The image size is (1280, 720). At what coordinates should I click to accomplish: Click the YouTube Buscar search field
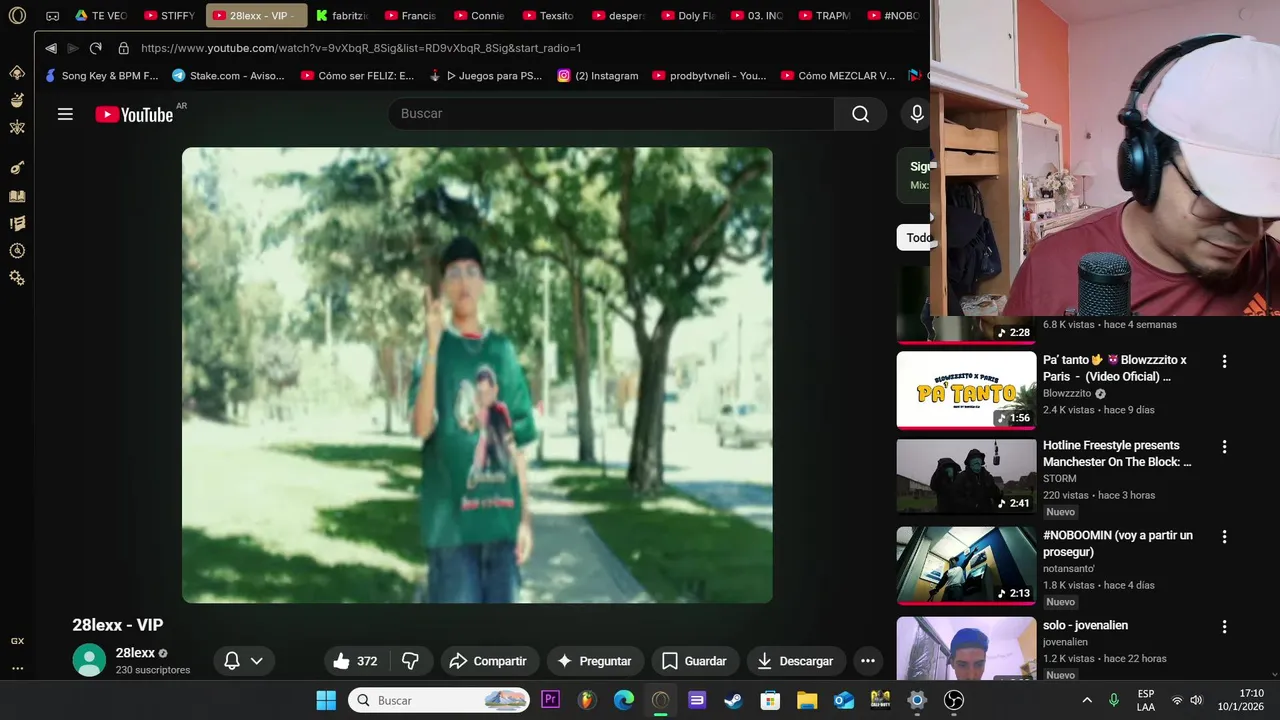611,114
